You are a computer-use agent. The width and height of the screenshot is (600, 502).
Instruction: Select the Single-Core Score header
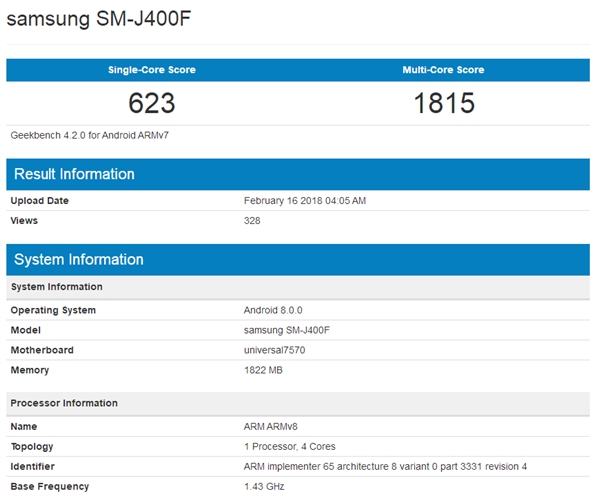(152, 70)
